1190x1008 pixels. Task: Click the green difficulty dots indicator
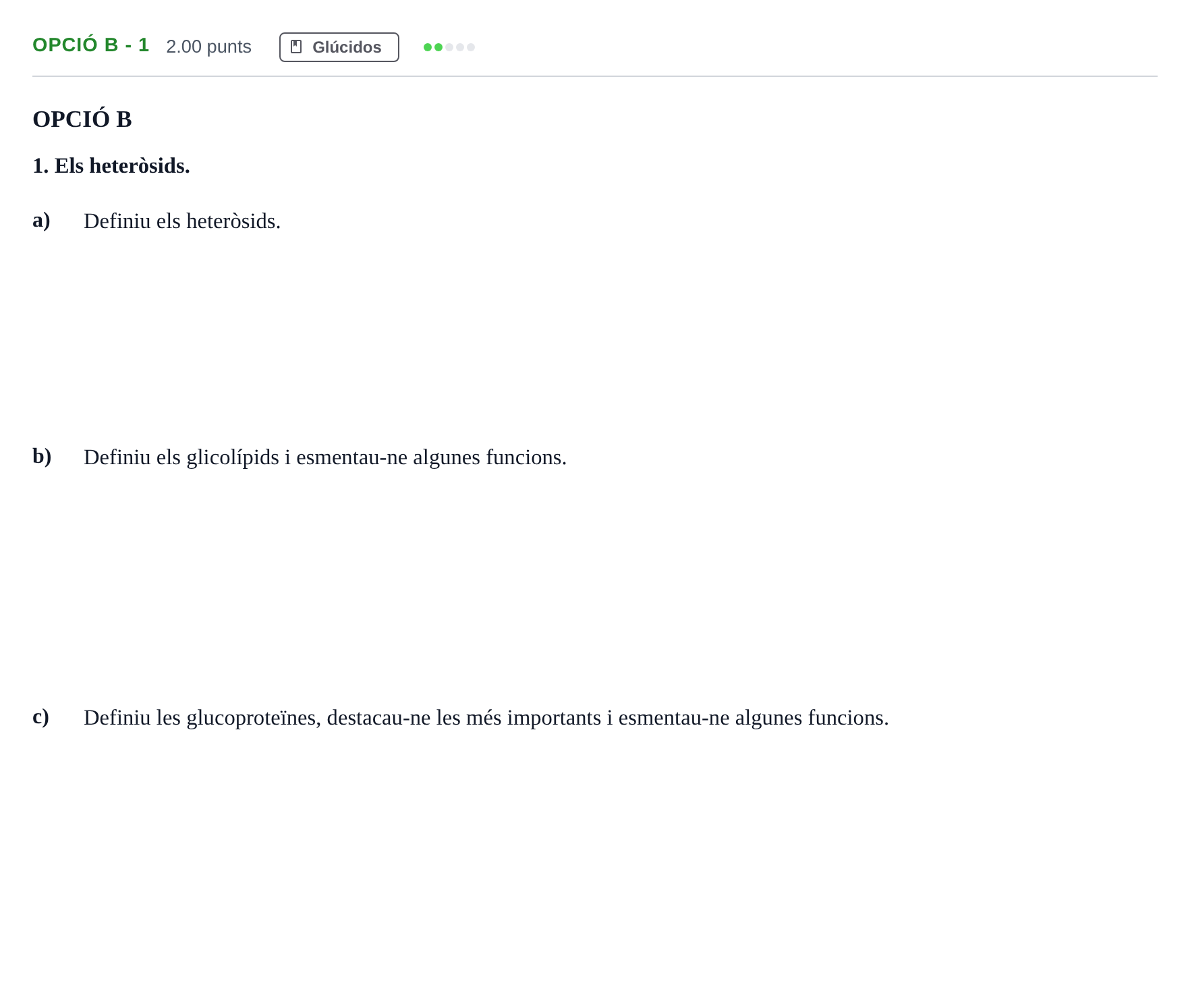[449, 47]
